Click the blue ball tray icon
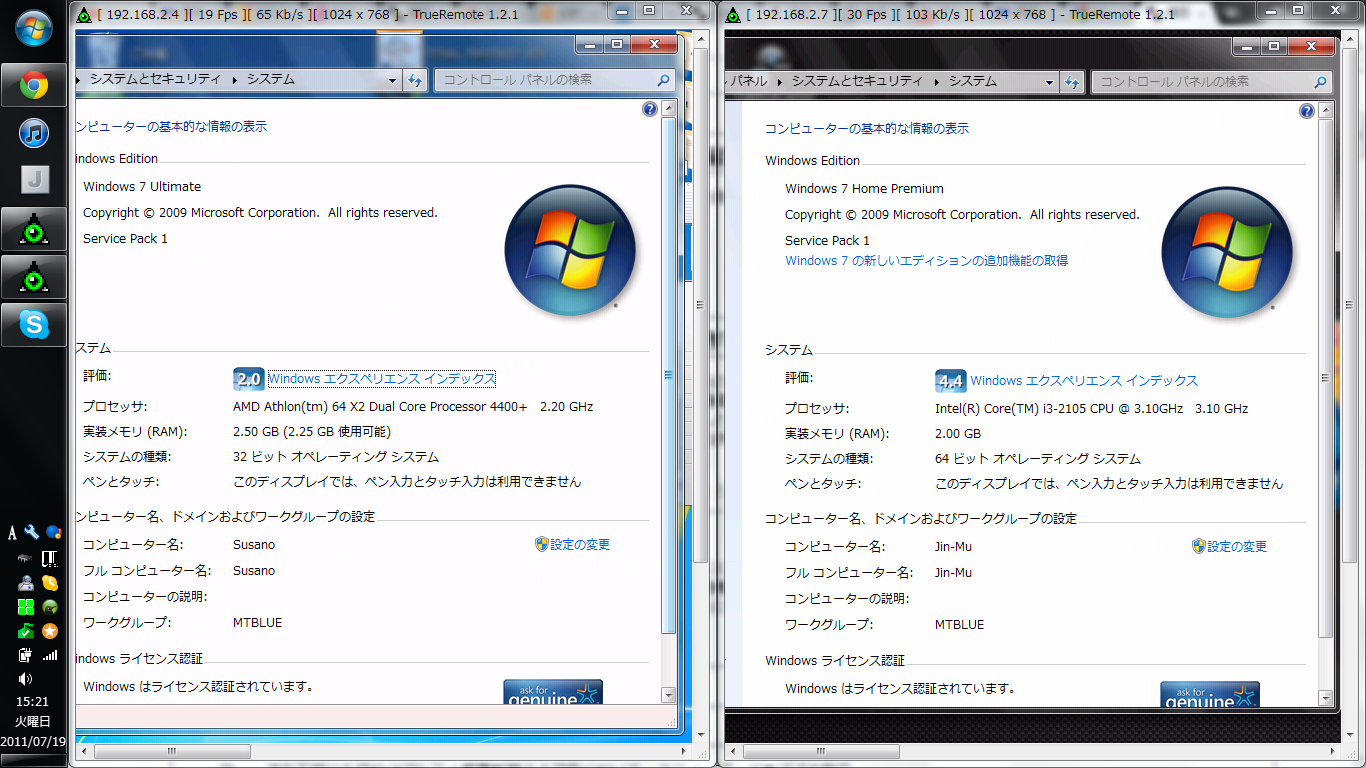1366x768 pixels. (54, 532)
